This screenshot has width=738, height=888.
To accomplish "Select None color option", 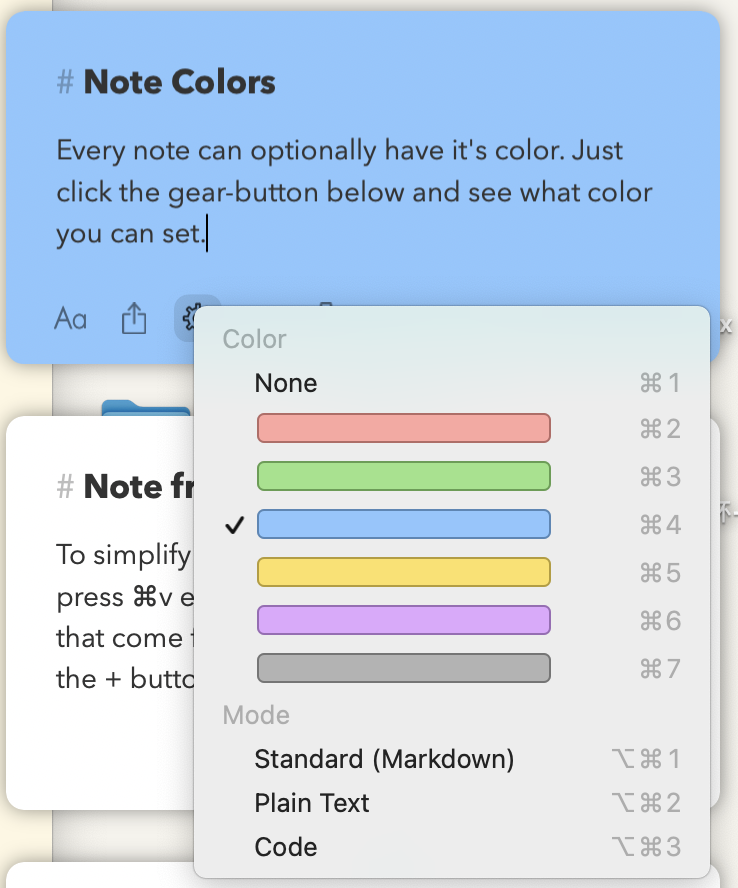I will (286, 383).
